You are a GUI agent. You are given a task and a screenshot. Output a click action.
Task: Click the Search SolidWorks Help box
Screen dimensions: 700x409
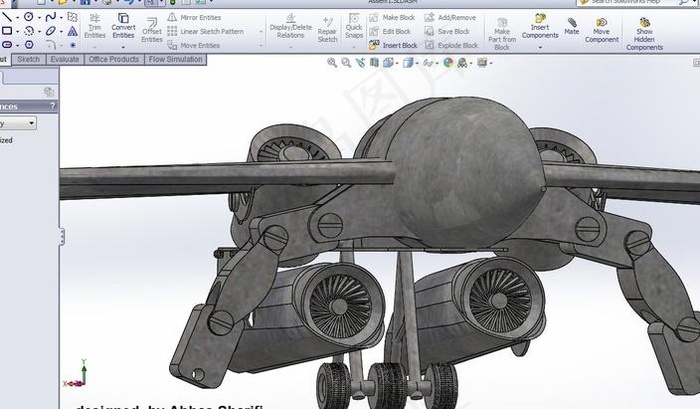632,2
